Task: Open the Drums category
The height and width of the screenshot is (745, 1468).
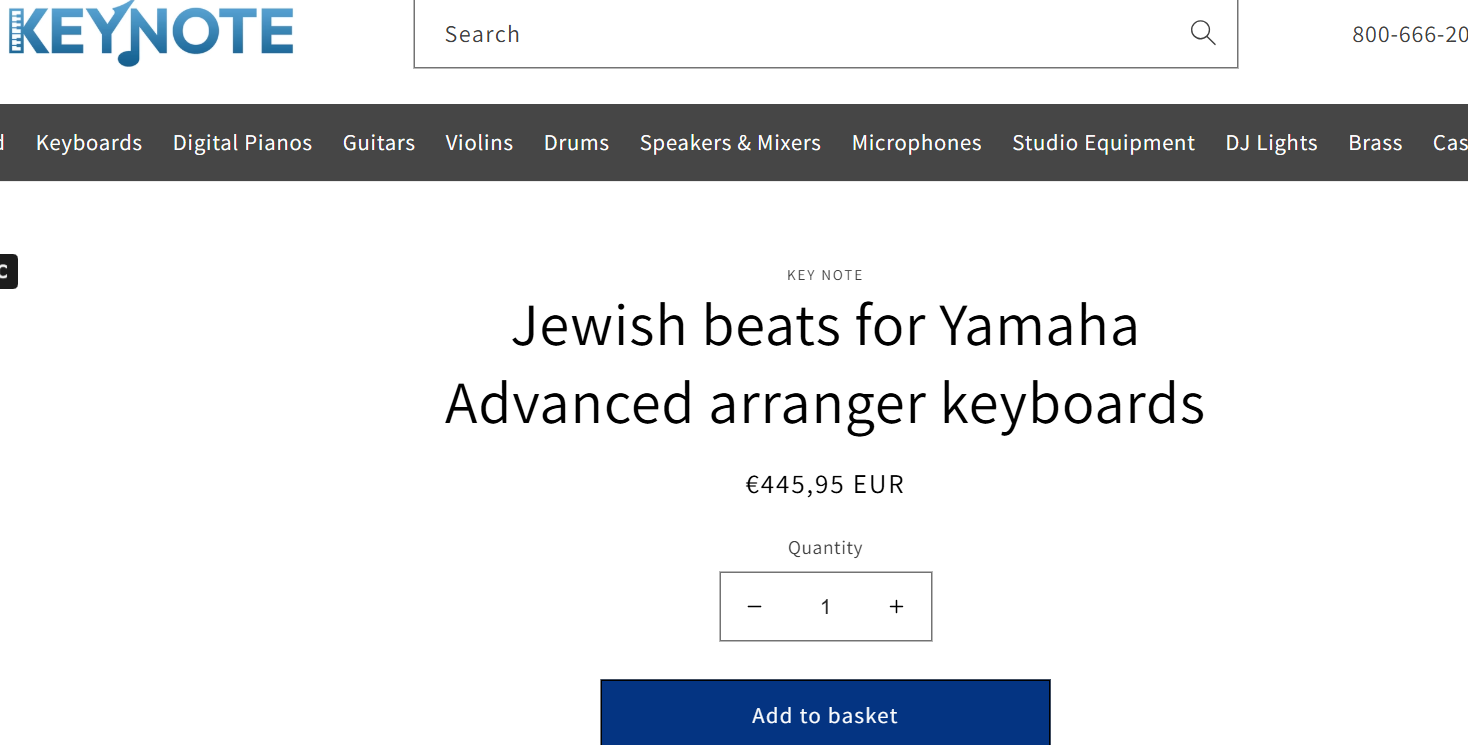Action: (576, 143)
